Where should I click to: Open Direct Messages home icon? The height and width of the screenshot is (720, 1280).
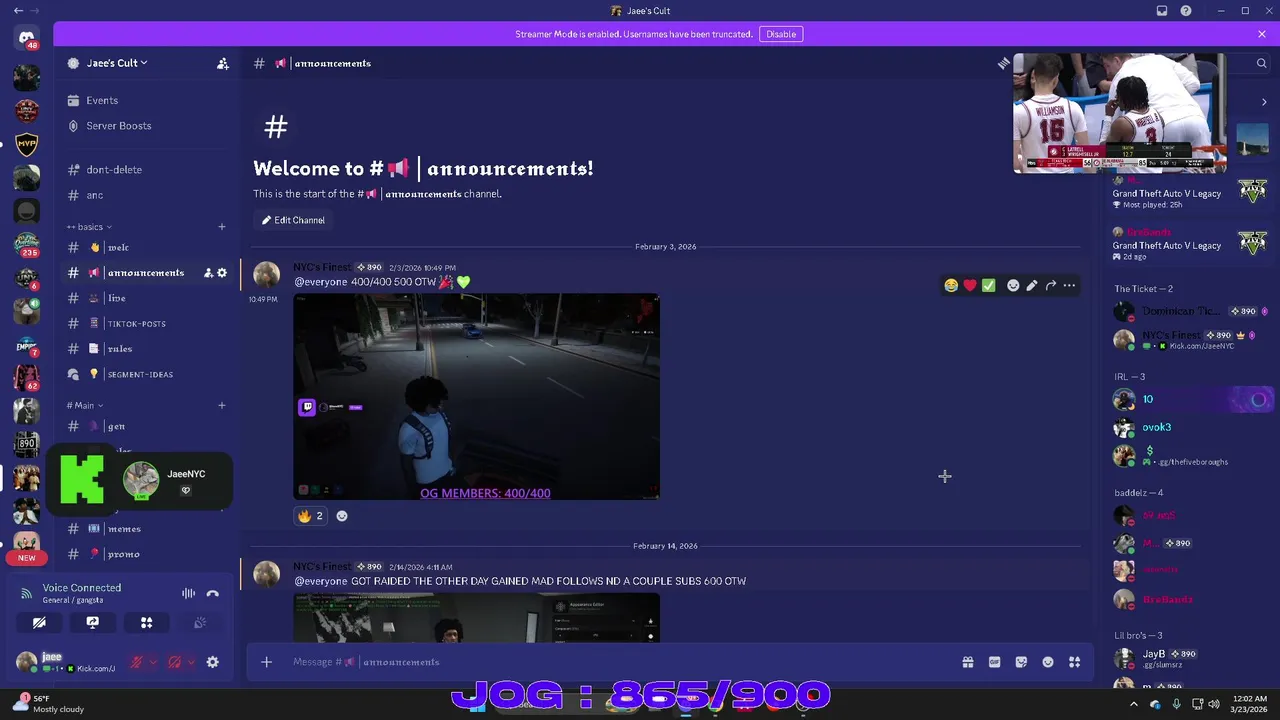click(x=27, y=37)
